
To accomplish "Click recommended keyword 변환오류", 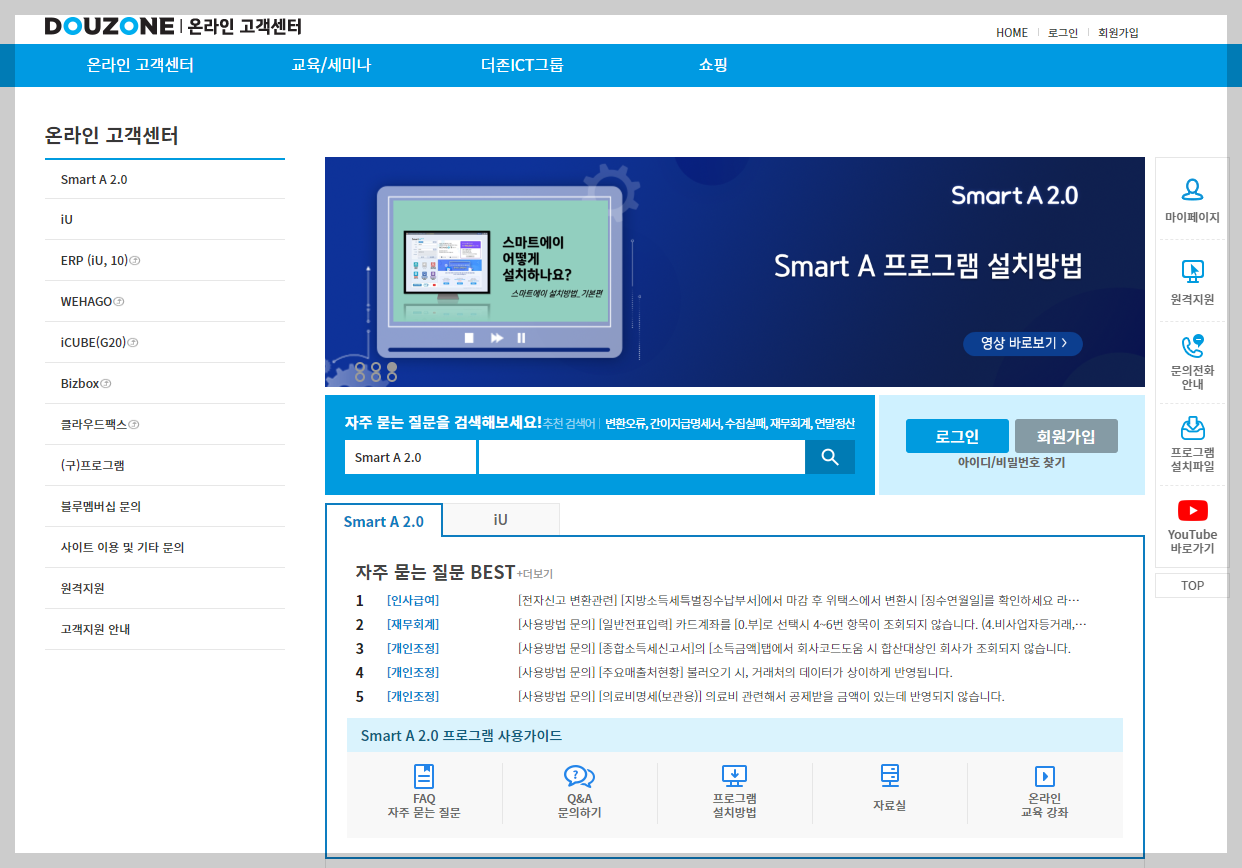I will tap(625, 423).
